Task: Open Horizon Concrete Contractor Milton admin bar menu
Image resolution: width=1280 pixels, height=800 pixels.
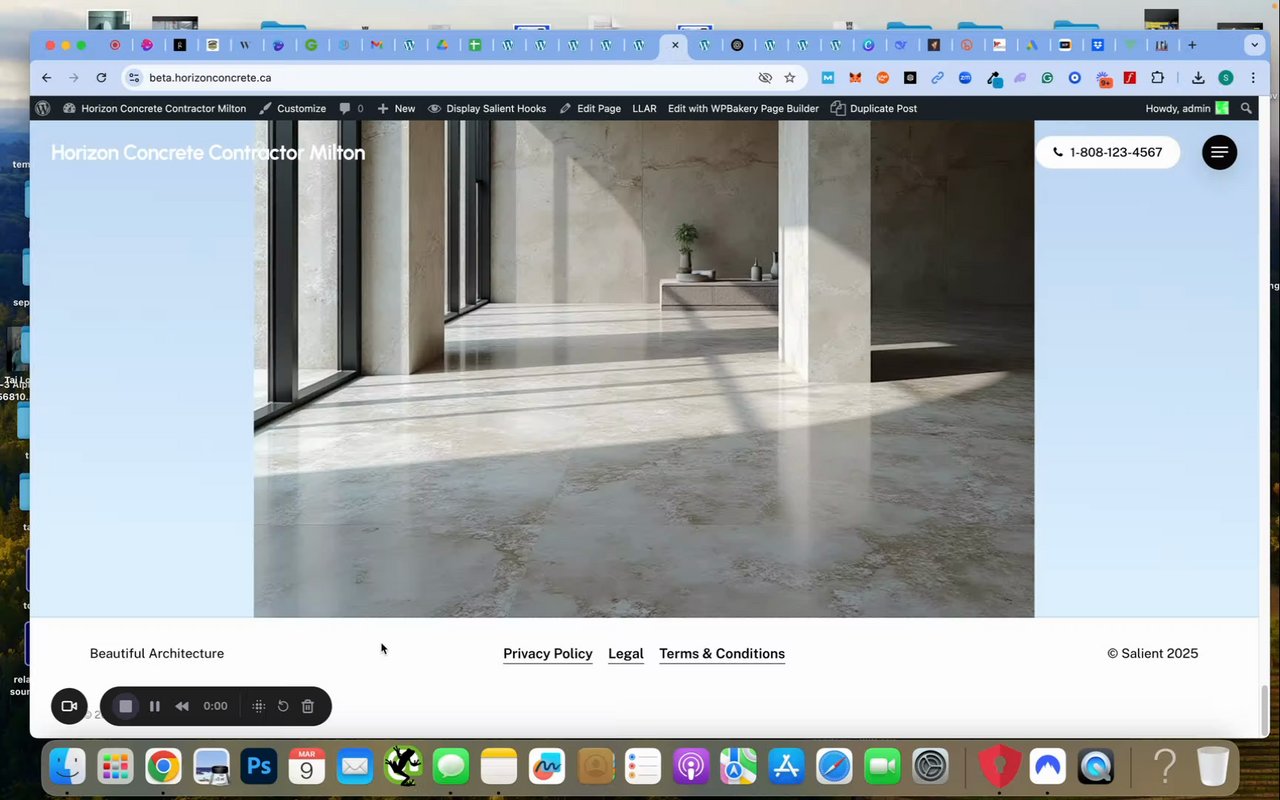Action: pos(154,108)
